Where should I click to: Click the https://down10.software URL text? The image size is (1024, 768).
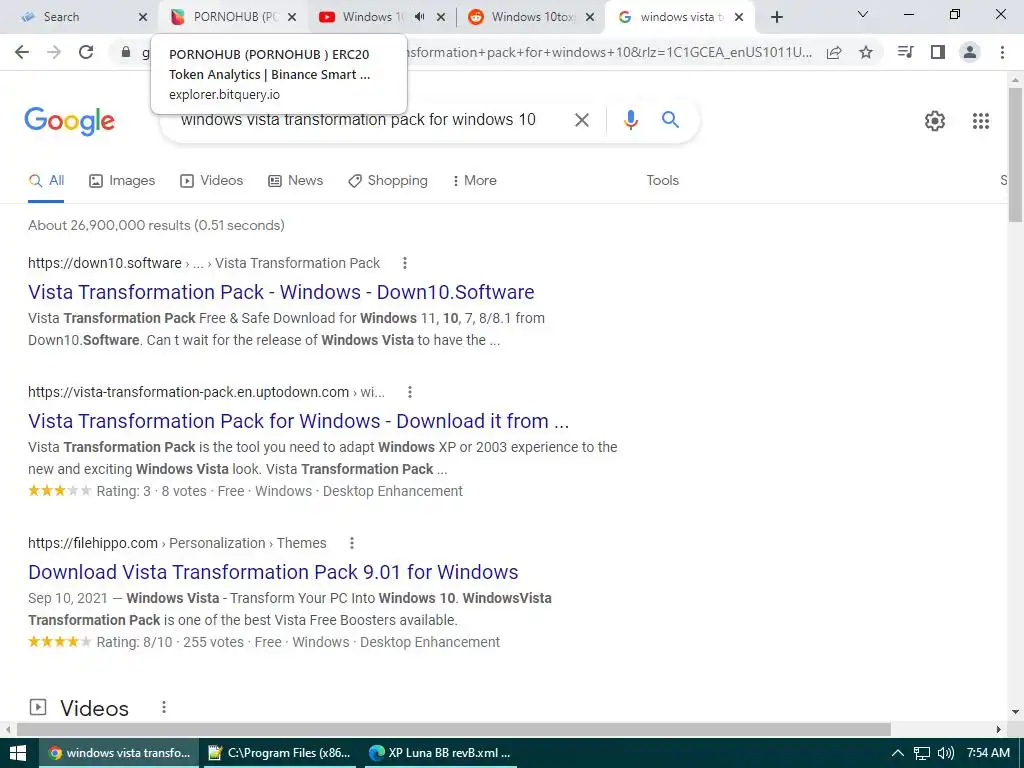pos(104,263)
